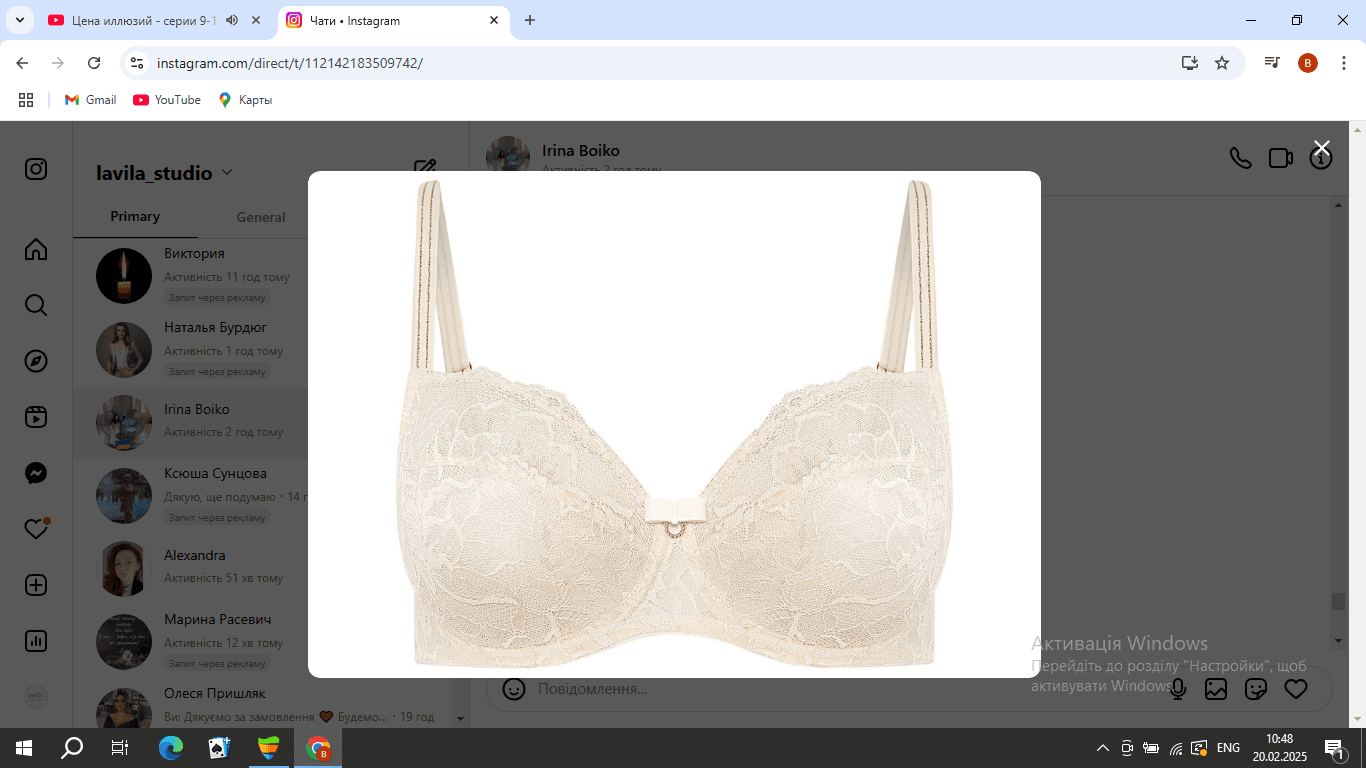The height and width of the screenshot is (768, 1366).
Task: Open Chrome media controls icon
Action: pyautogui.click(x=1272, y=63)
